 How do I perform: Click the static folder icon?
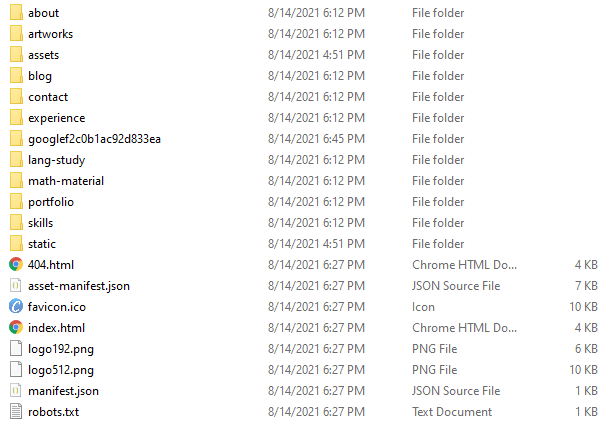16,244
